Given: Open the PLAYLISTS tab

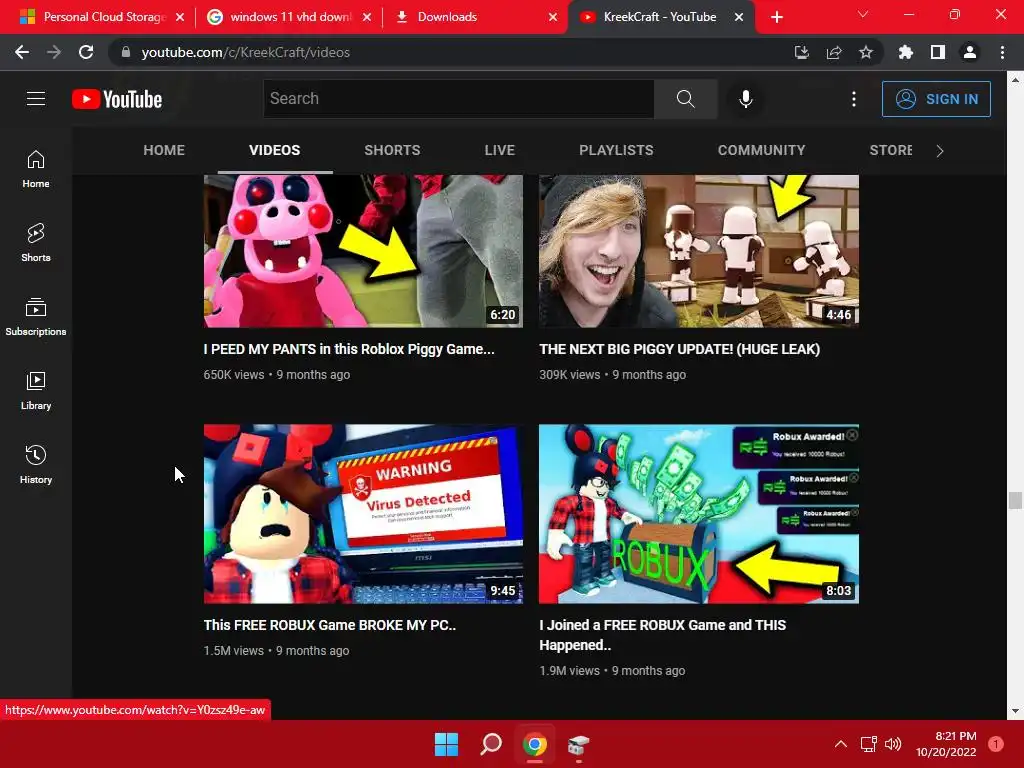Looking at the screenshot, I should pos(616,150).
